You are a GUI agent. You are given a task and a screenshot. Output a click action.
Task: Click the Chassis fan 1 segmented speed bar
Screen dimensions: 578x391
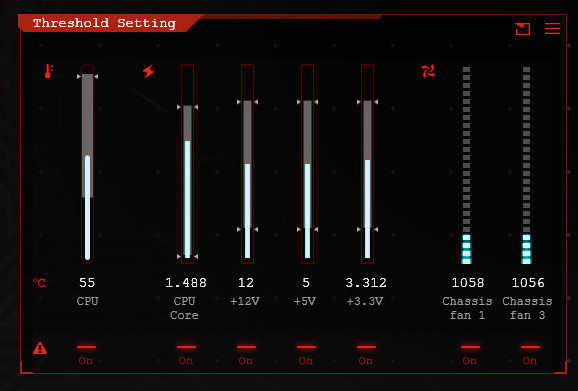pyautogui.click(x=466, y=165)
